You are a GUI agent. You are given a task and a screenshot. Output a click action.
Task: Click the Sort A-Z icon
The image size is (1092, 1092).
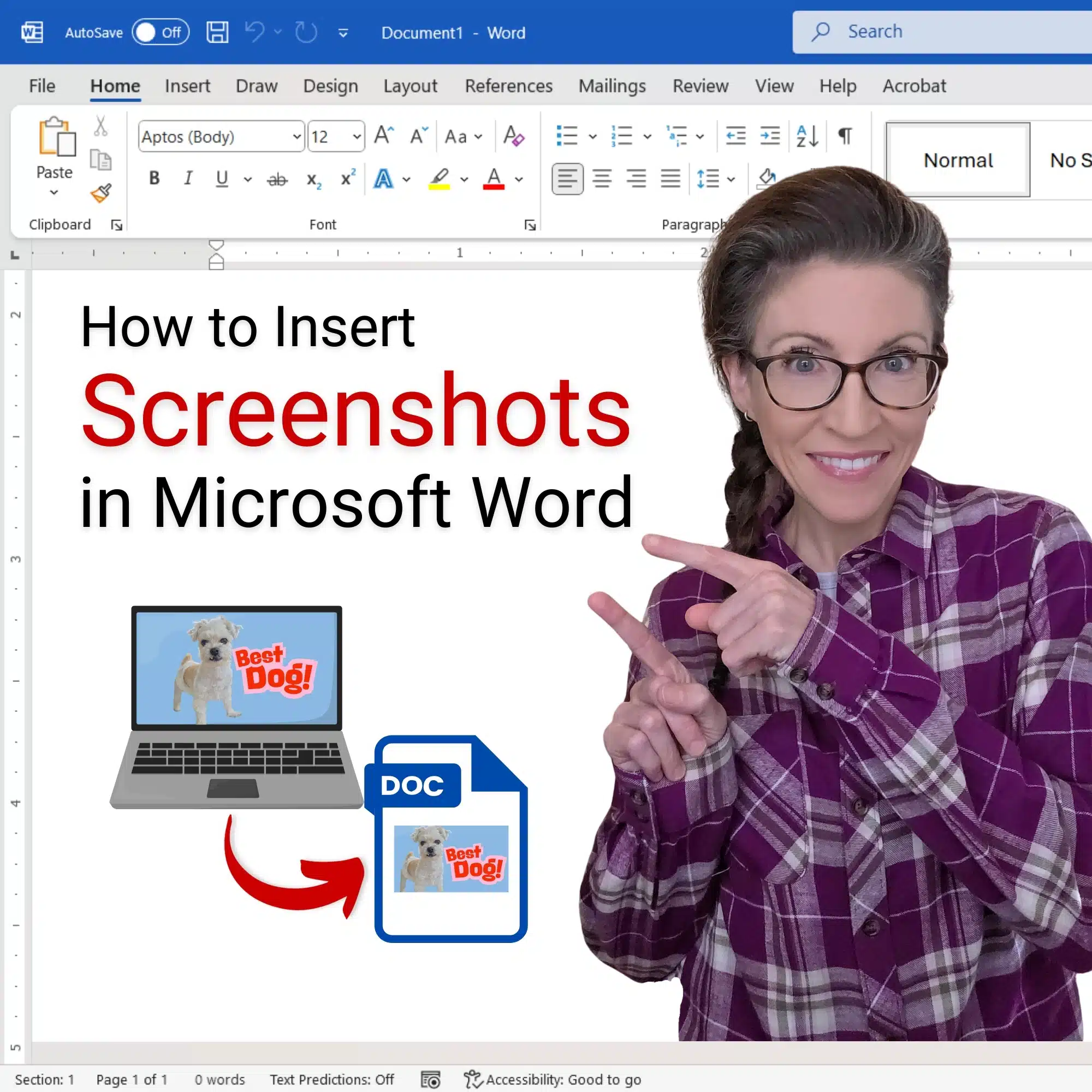coord(807,136)
